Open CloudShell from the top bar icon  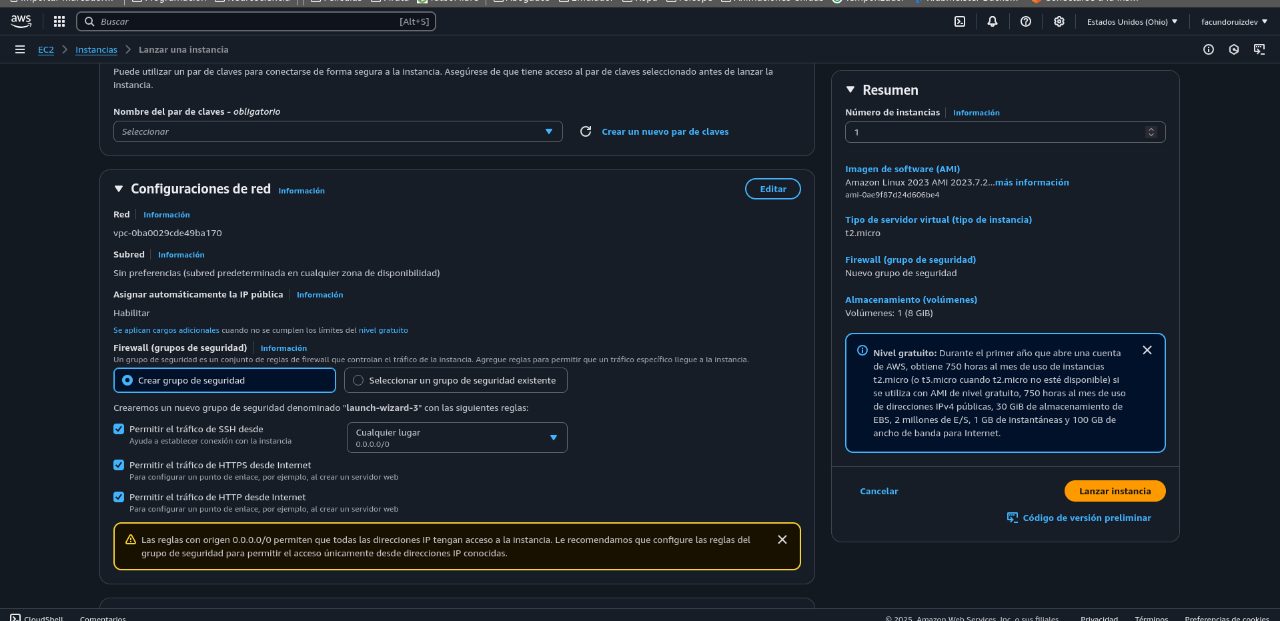coord(960,21)
